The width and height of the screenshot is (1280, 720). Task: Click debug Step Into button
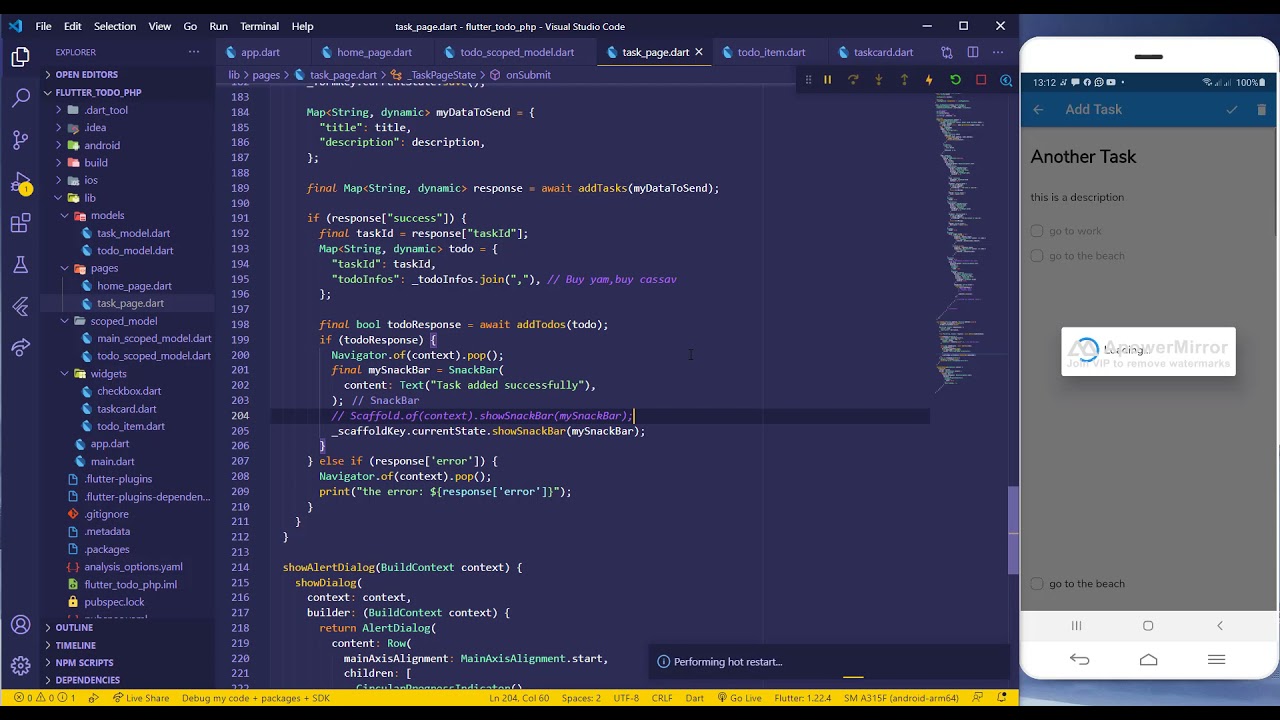(x=879, y=80)
